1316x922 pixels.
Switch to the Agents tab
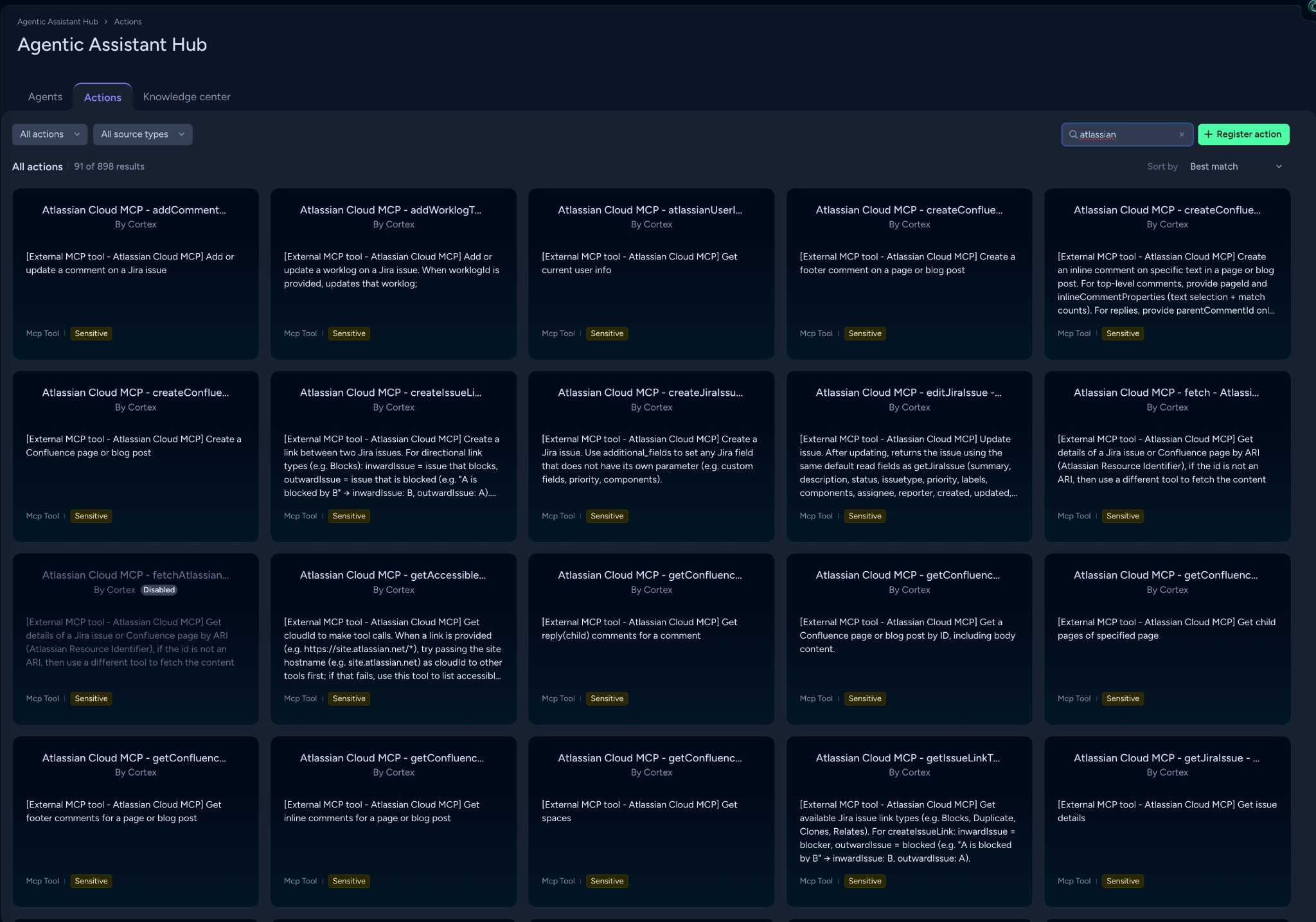coord(45,97)
